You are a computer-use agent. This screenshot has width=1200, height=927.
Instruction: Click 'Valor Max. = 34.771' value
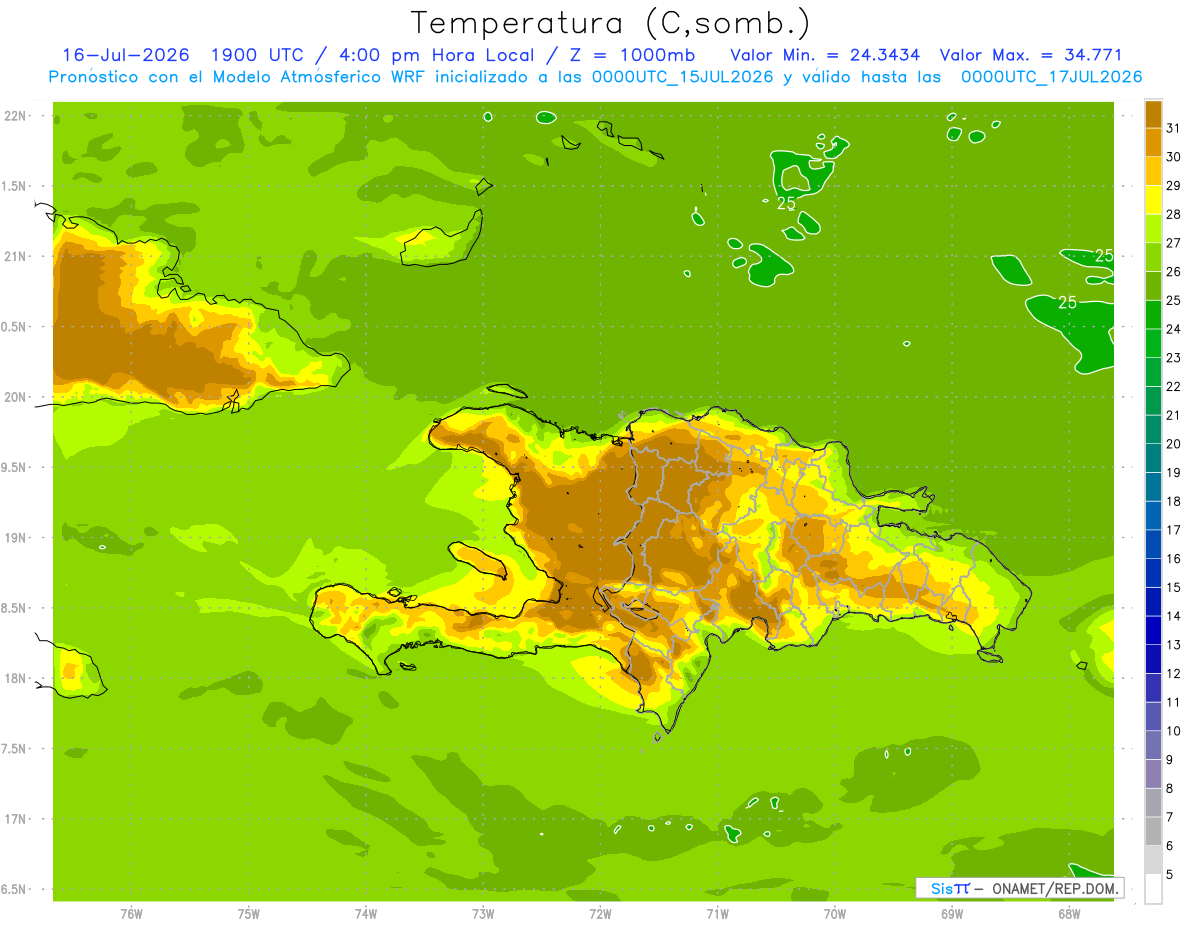click(x=1029, y=56)
